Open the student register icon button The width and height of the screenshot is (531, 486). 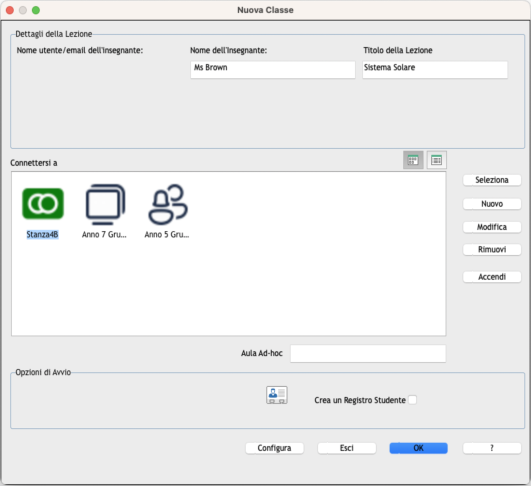tap(277, 395)
